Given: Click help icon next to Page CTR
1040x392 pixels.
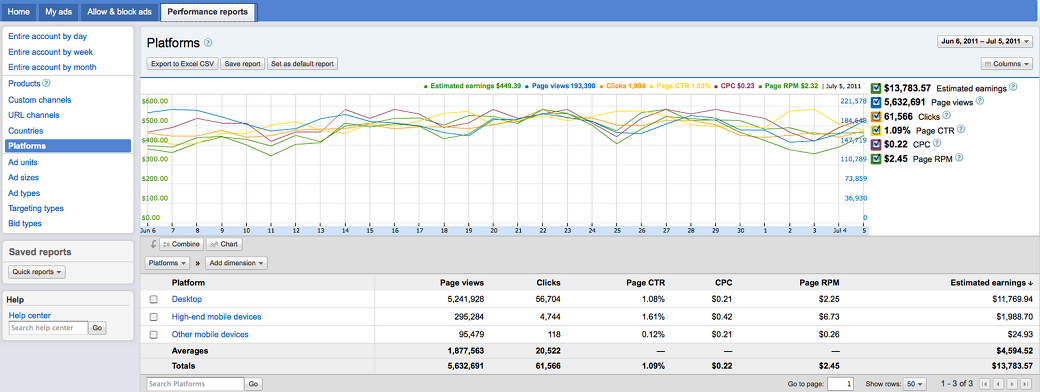Looking at the screenshot, I should 961,130.
